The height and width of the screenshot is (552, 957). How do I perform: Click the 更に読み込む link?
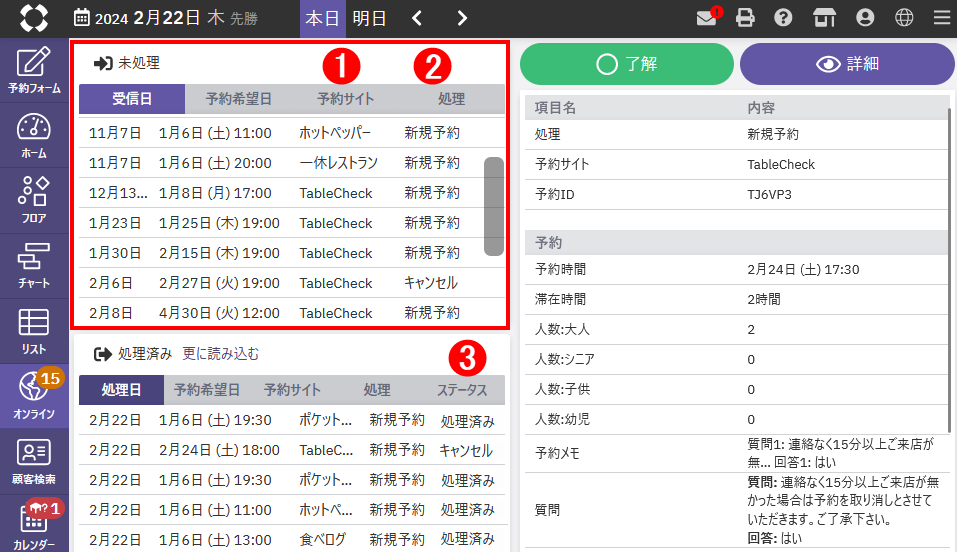(221, 354)
